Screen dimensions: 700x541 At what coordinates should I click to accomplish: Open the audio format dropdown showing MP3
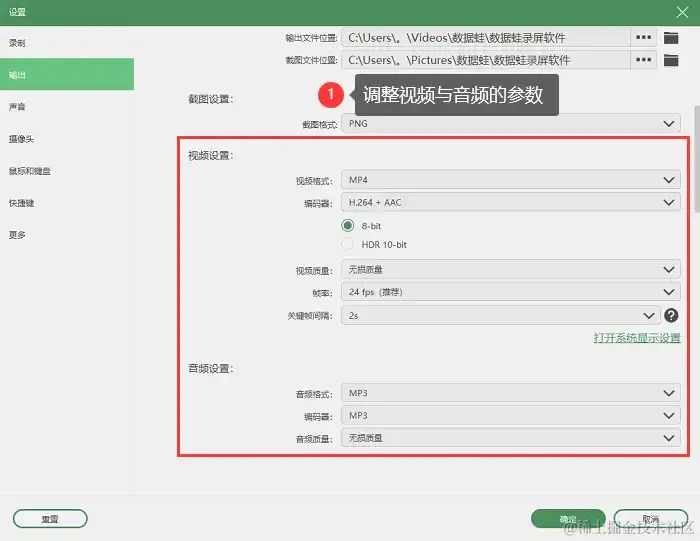point(511,393)
